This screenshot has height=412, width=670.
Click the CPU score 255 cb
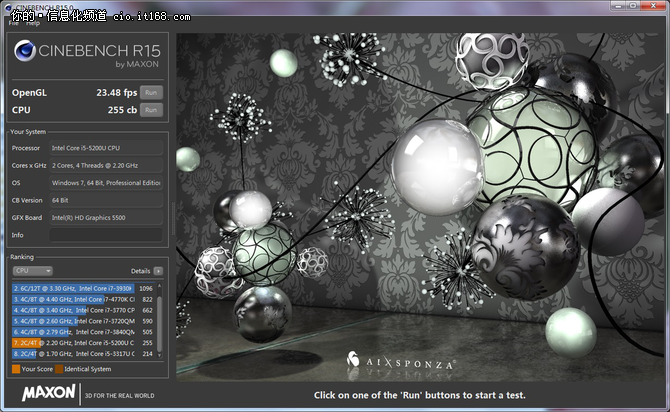click(x=122, y=110)
